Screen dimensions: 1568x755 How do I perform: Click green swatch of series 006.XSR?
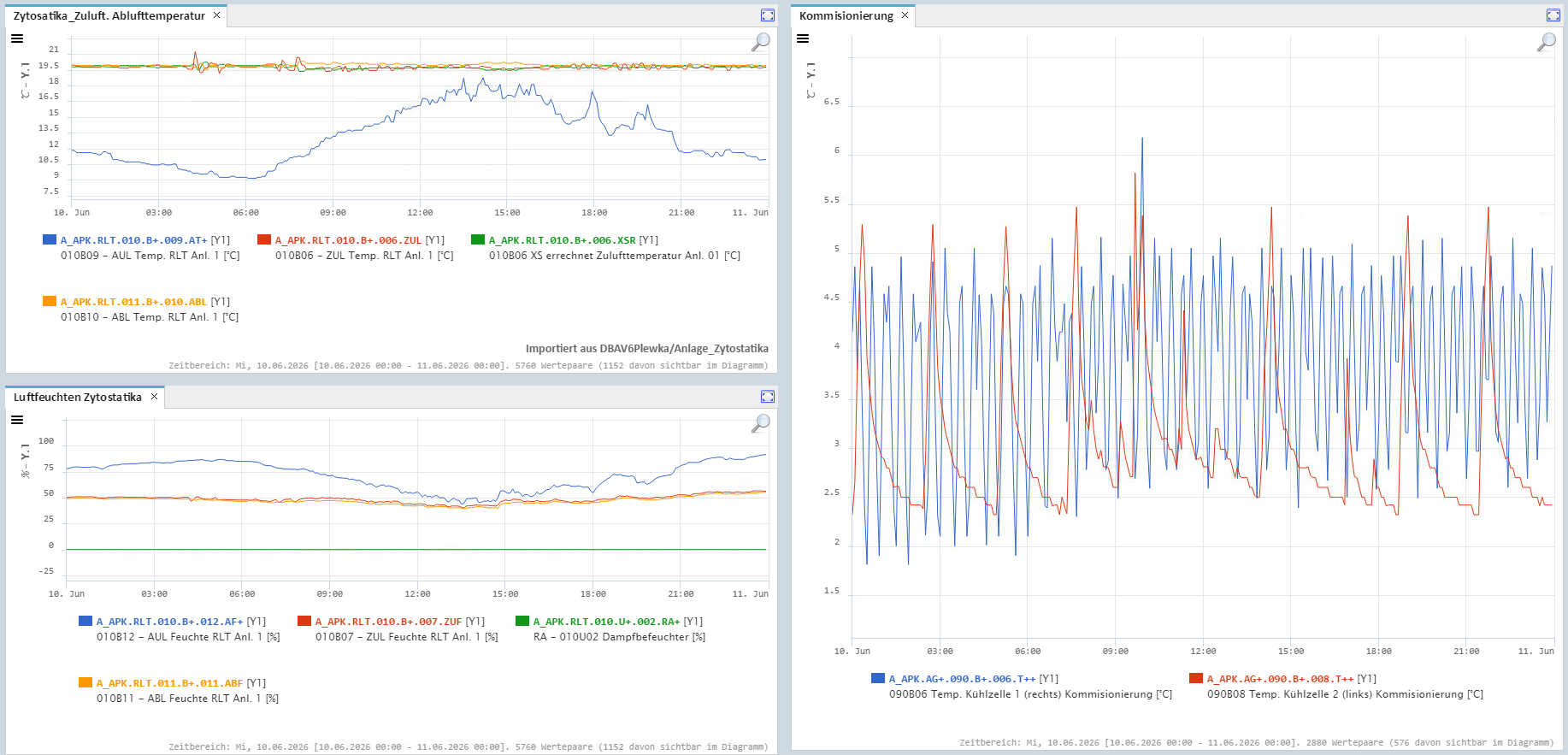[x=478, y=239]
